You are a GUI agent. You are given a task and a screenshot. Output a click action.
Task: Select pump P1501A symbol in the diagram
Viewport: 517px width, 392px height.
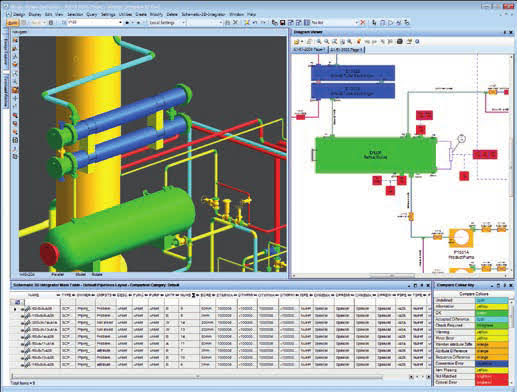click(461, 239)
